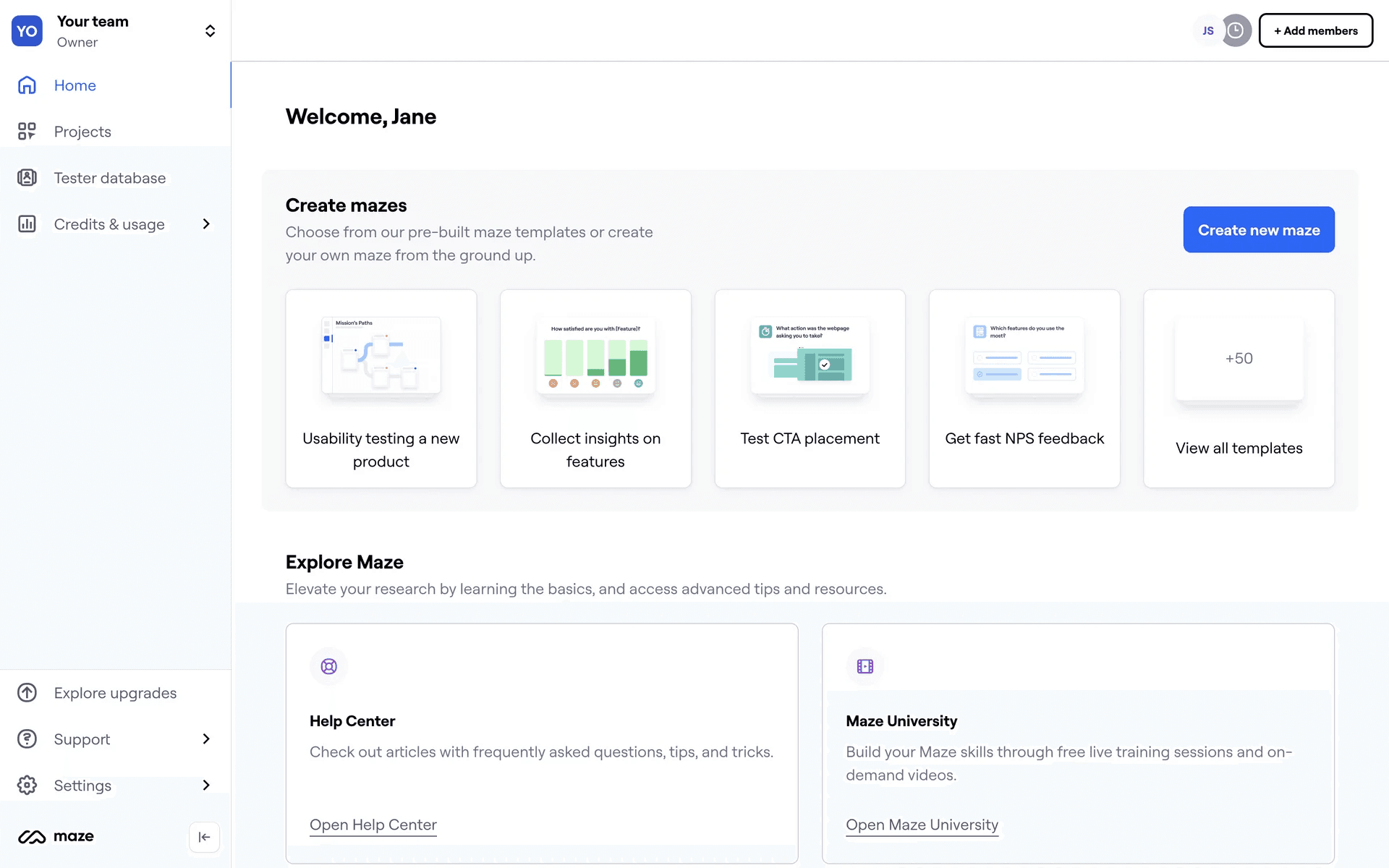Viewport: 1389px width, 868px height.
Task: Click the Explore upgrades arrow icon
Action: click(x=27, y=693)
